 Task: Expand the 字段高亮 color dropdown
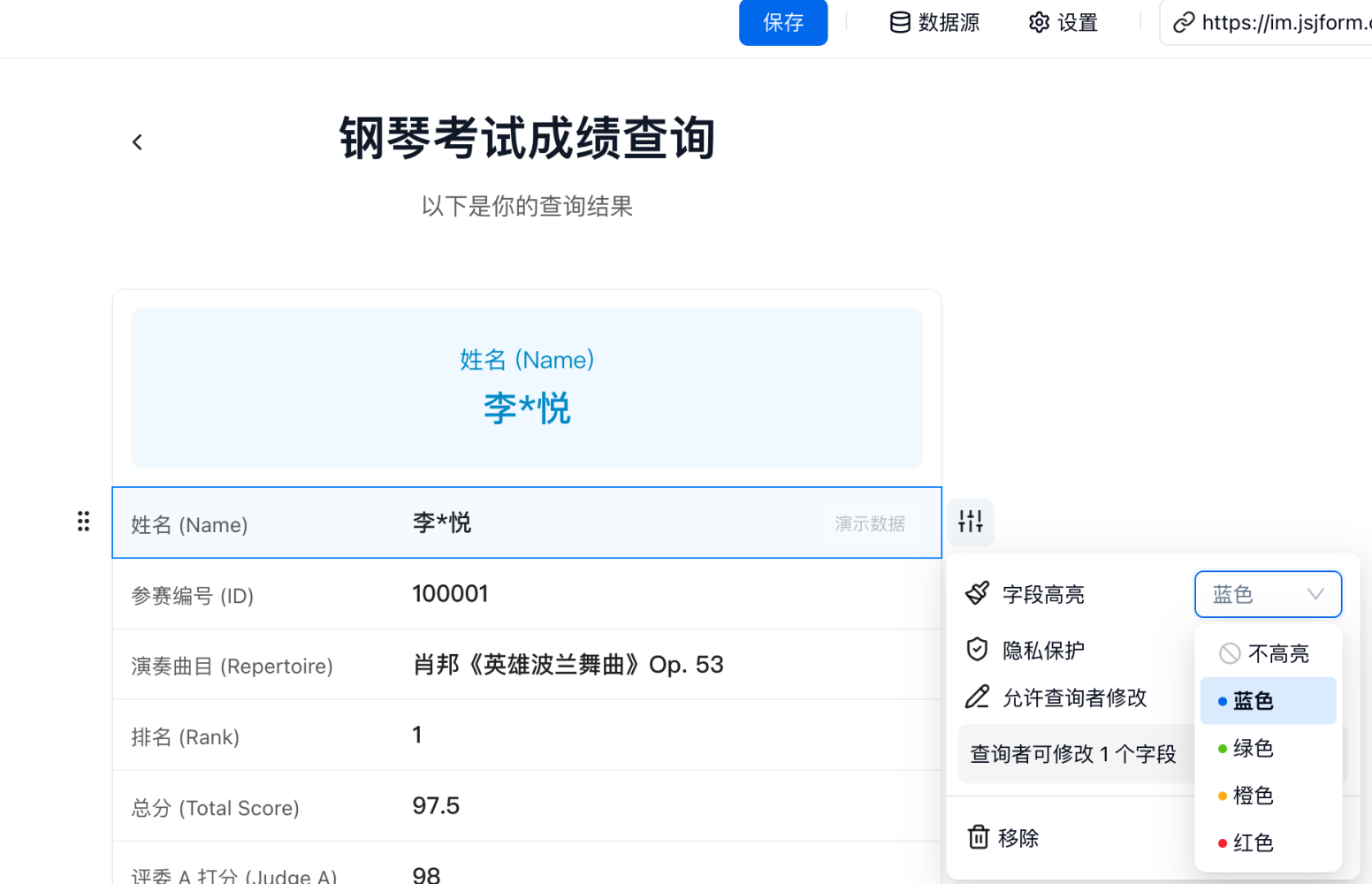1268,594
